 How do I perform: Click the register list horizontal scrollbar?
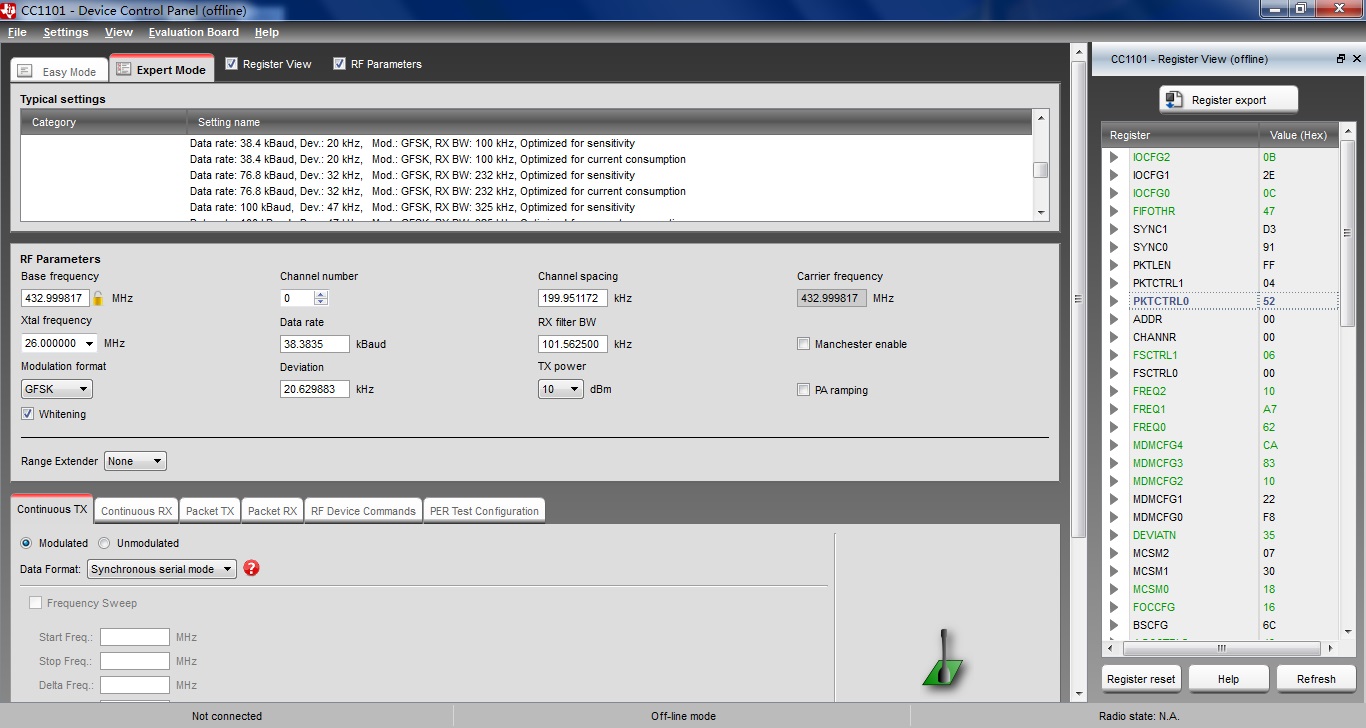[1220, 648]
